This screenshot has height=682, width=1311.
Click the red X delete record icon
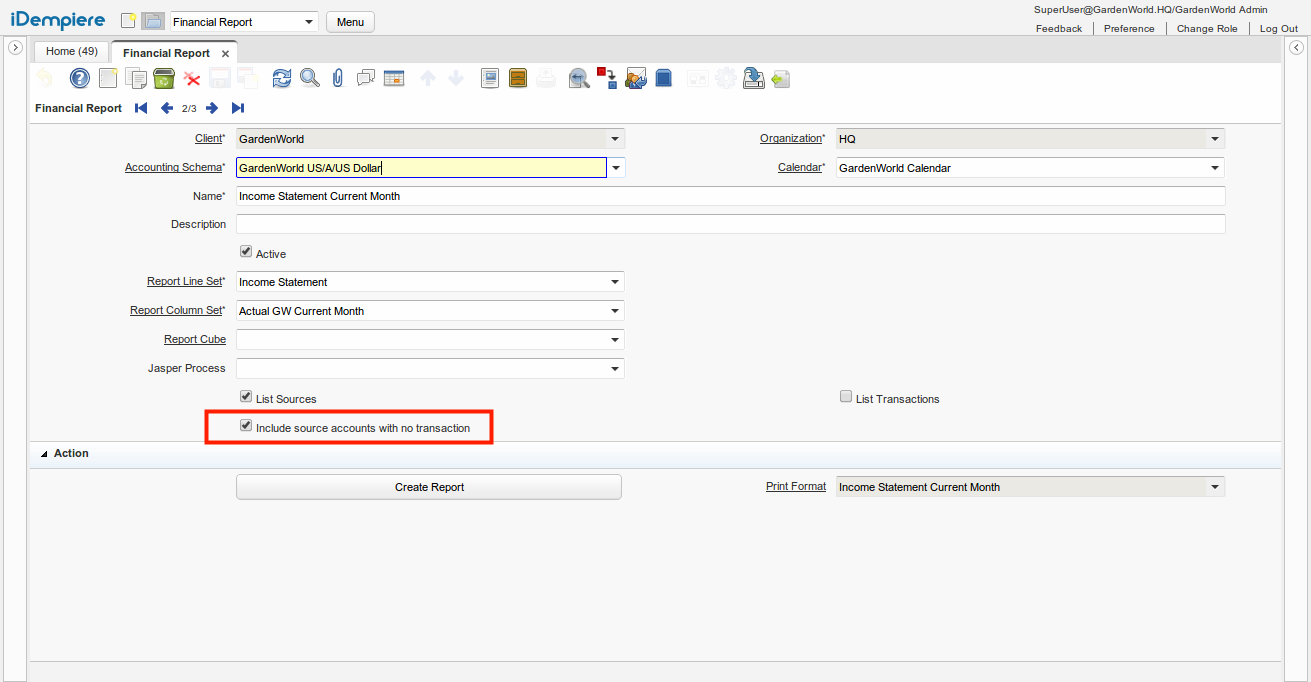click(x=192, y=78)
